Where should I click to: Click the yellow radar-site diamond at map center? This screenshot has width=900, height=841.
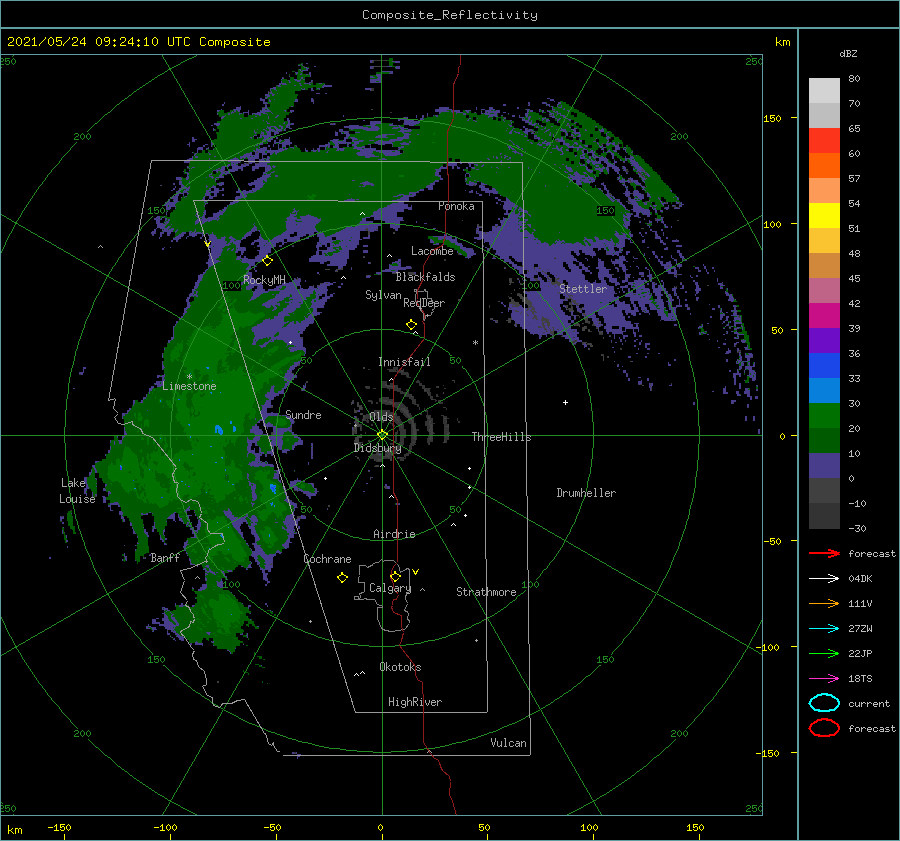coord(382,435)
